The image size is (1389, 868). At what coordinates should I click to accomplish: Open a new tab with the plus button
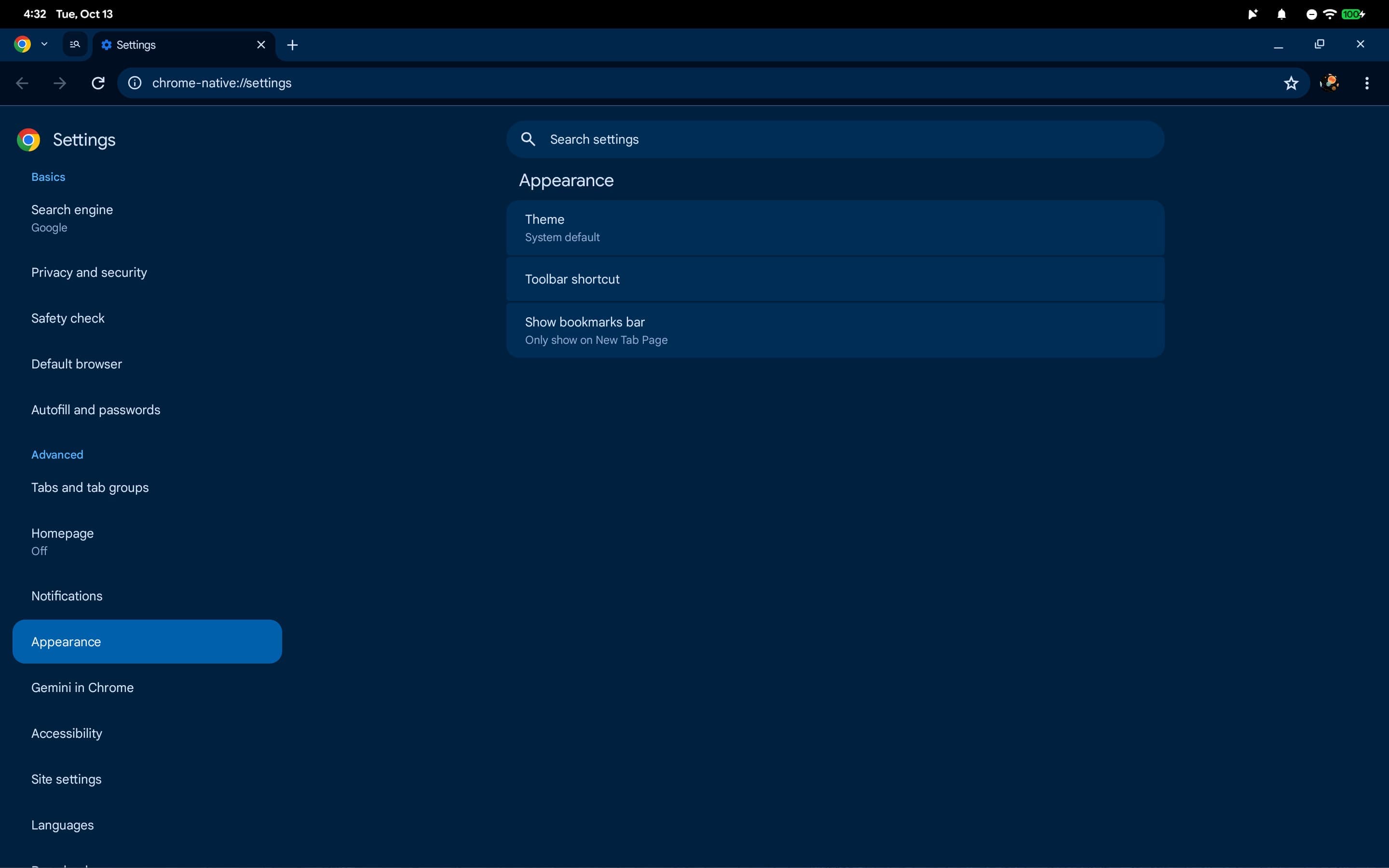(292, 45)
